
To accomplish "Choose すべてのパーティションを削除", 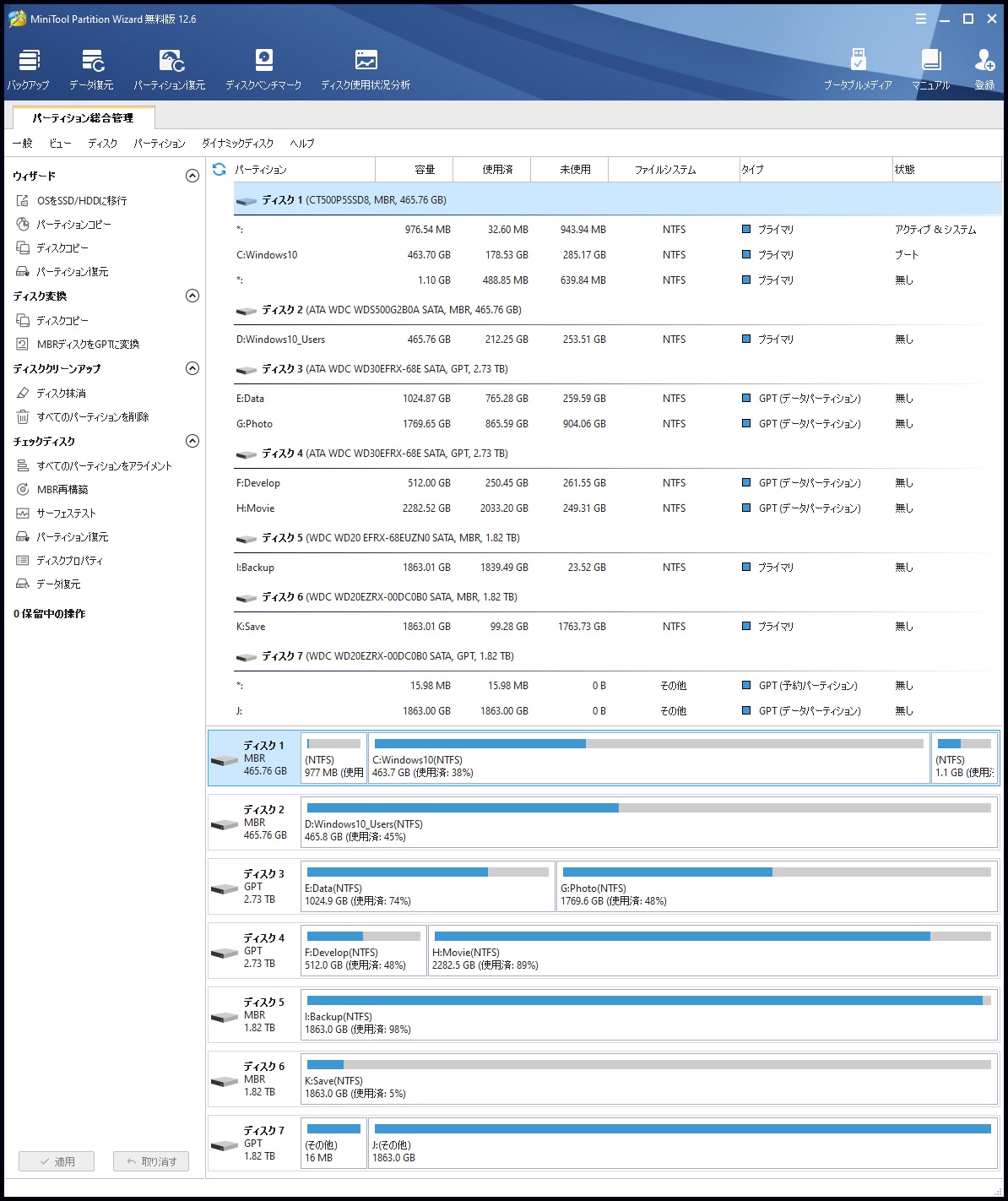I will (83, 417).
